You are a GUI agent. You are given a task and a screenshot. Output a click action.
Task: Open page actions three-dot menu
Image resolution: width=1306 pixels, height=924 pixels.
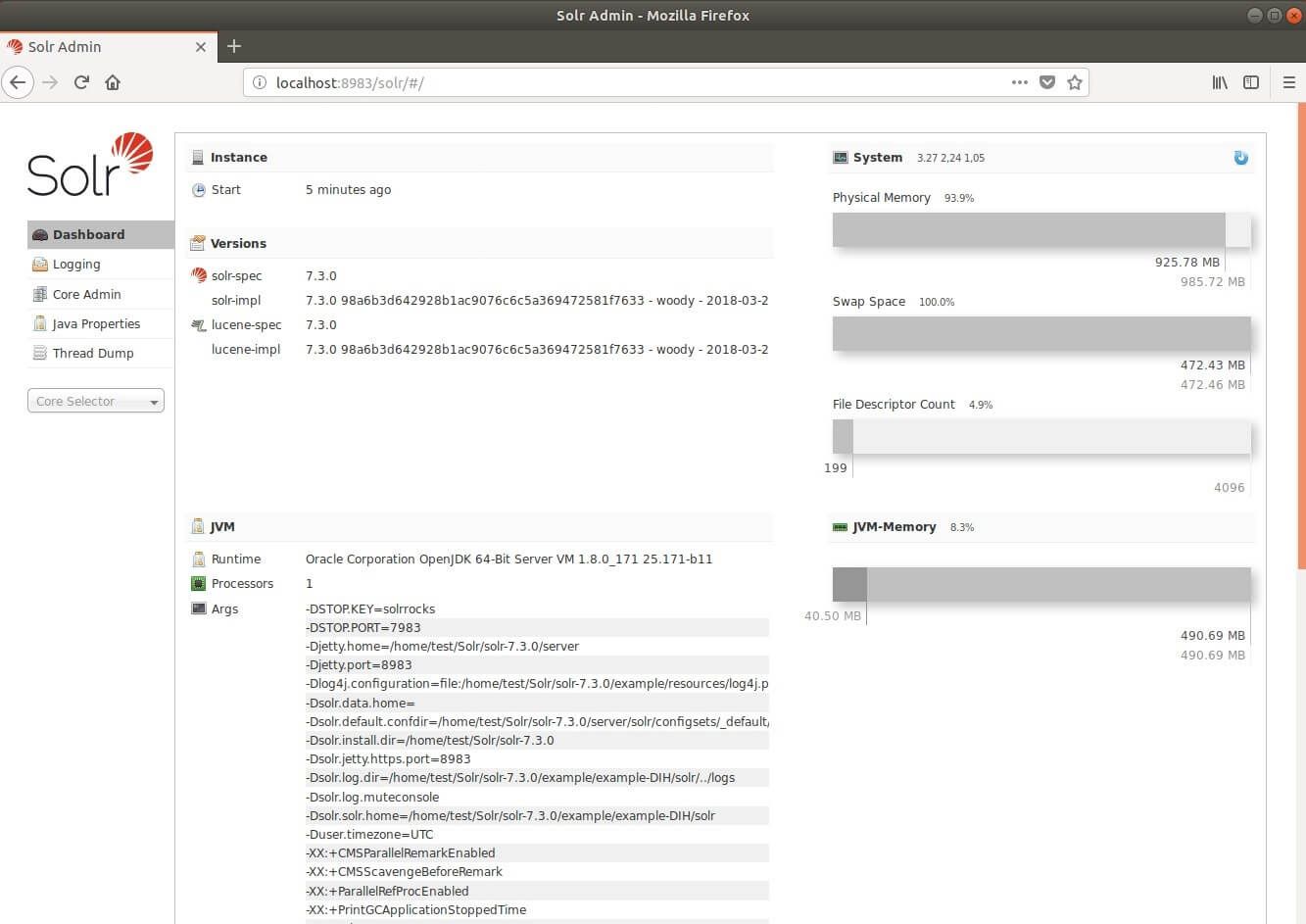(x=1020, y=82)
